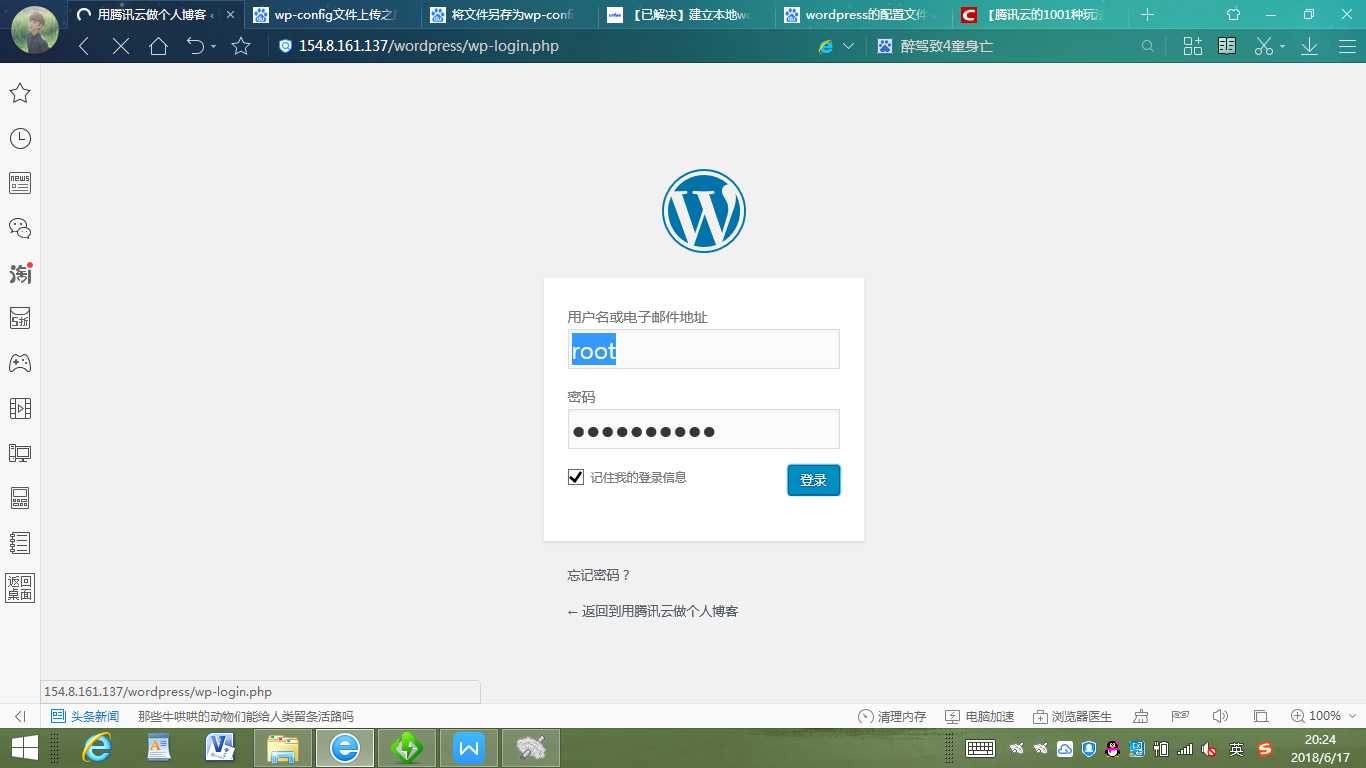The width and height of the screenshot is (1366, 768).
Task: Expand the scissors screenshot dropdown arrow
Action: click(x=1282, y=47)
